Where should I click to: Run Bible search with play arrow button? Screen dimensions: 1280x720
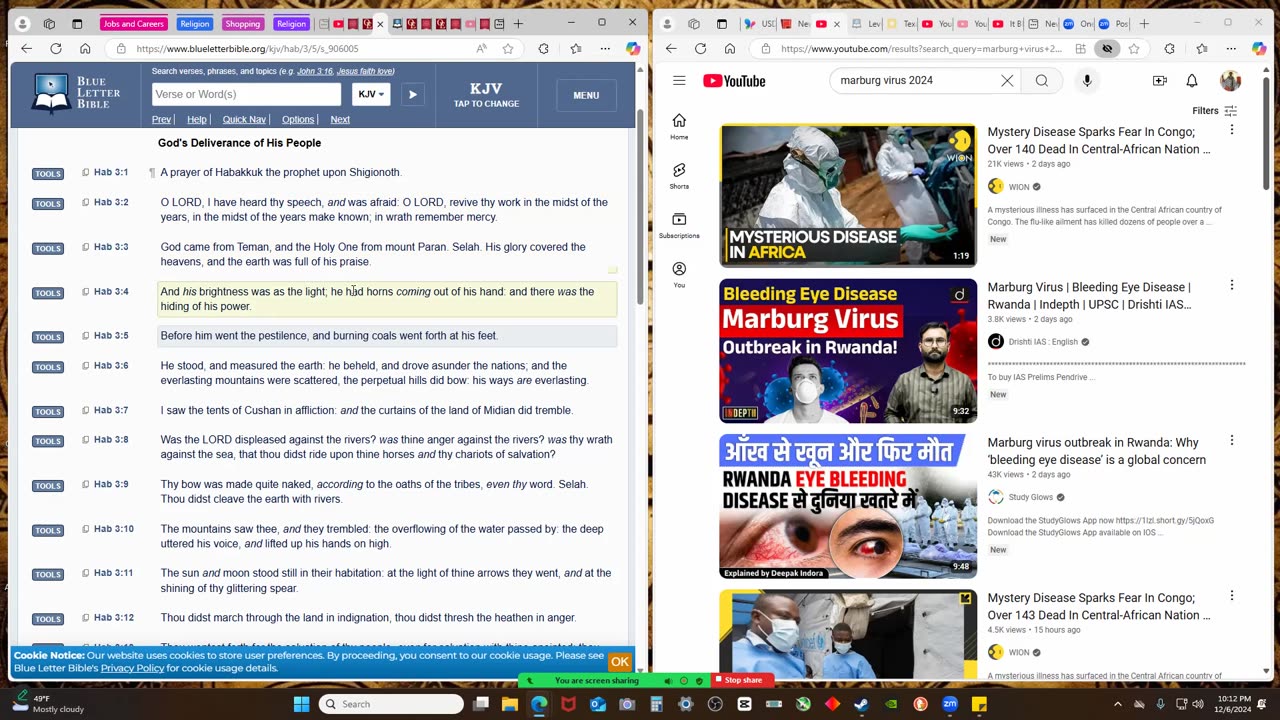[x=412, y=94]
